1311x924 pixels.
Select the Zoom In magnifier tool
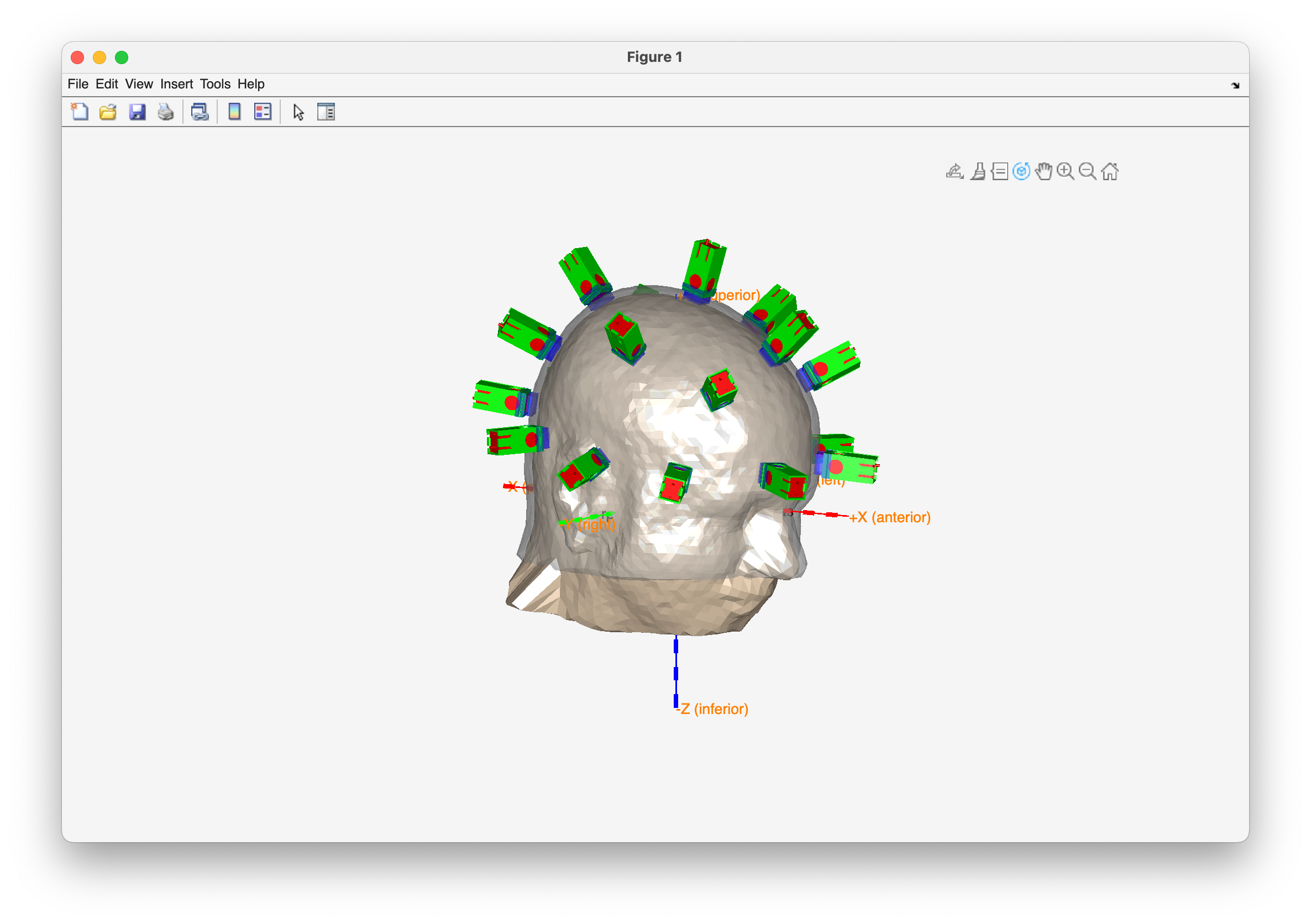pyautogui.click(x=1065, y=171)
